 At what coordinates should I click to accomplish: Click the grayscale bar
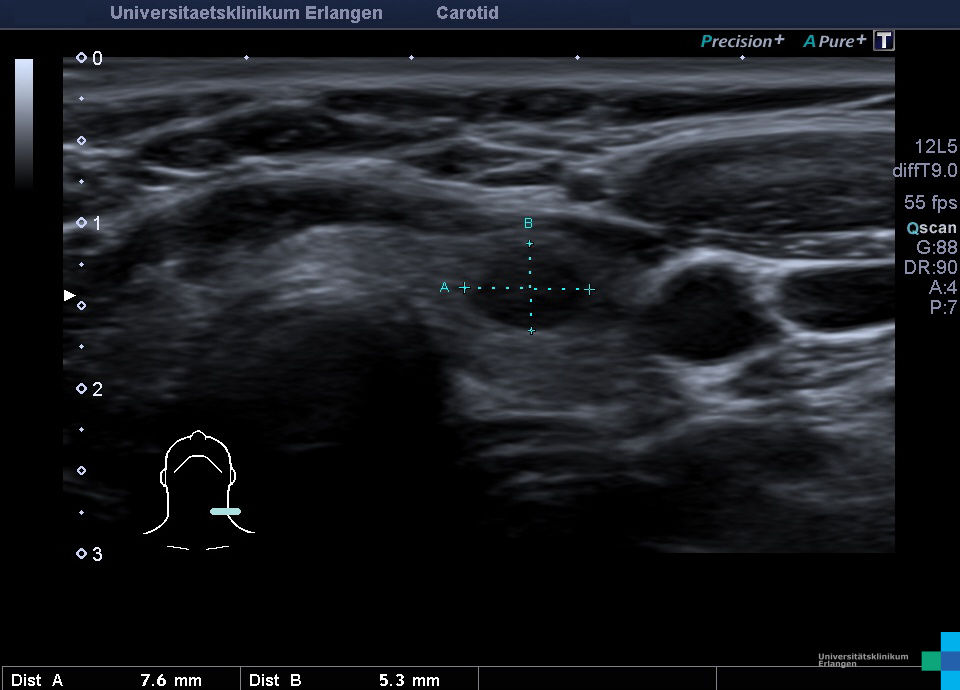coord(24,122)
